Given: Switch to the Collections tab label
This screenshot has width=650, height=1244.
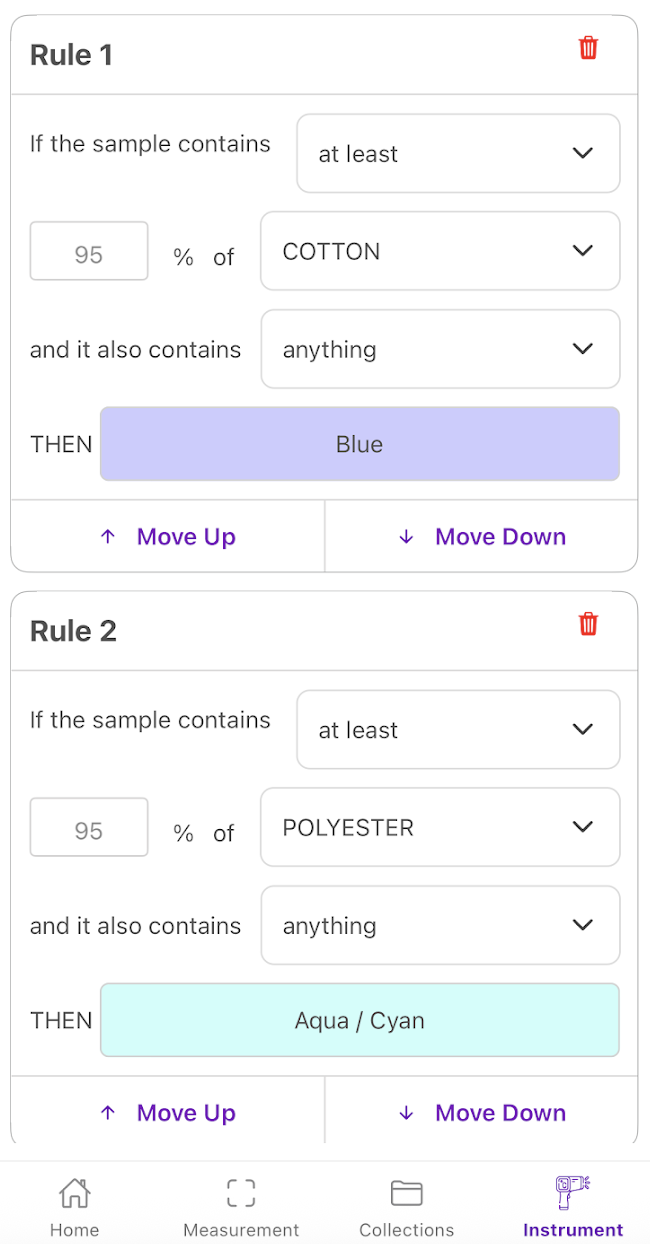Looking at the screenshot, I should [406, 1230].
